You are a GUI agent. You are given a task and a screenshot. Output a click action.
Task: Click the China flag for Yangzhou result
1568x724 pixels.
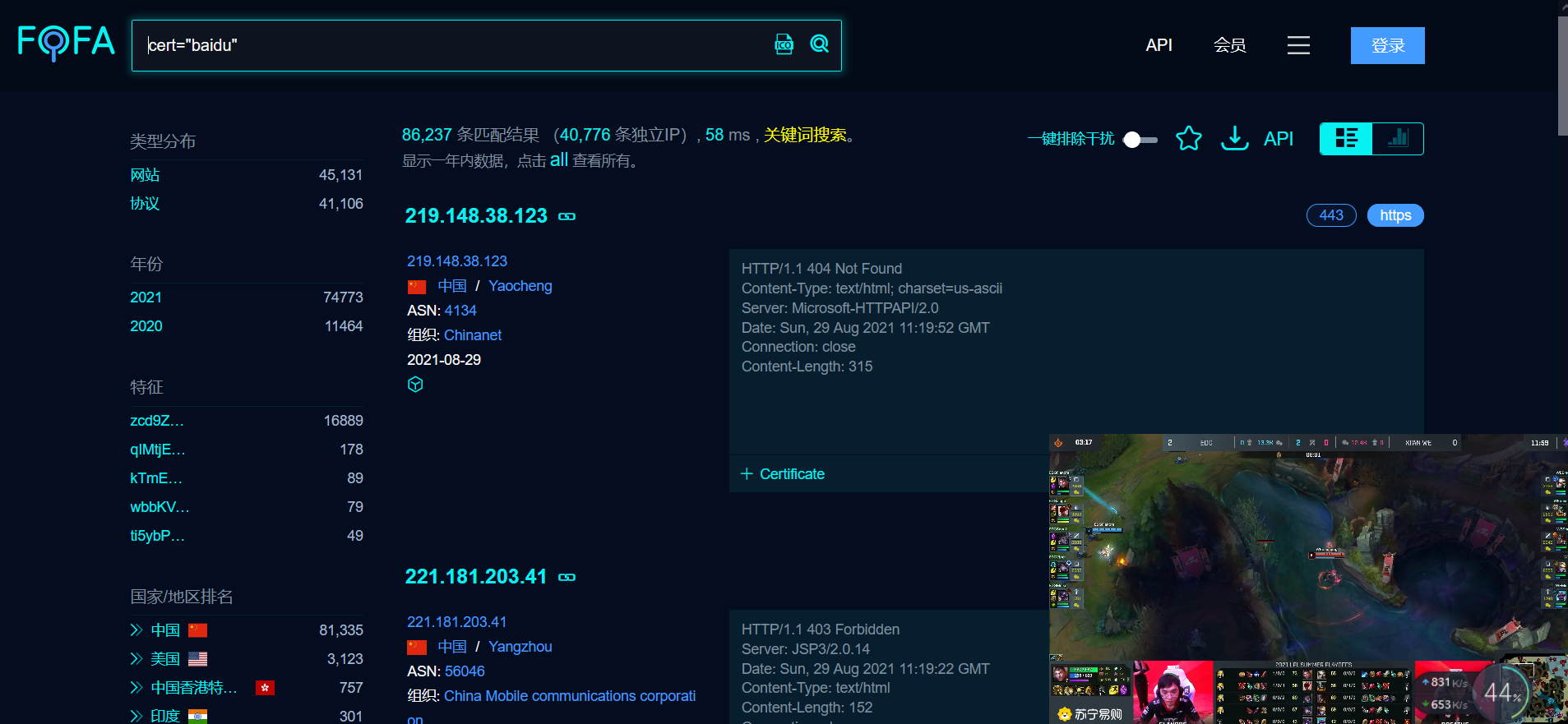coord(417,648)
